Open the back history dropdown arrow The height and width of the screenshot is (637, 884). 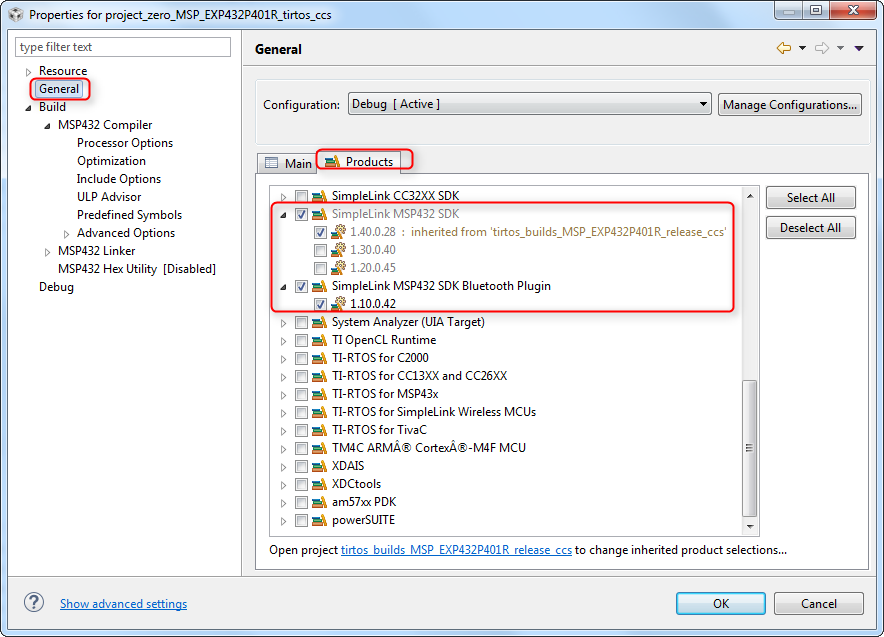[802, 48]
